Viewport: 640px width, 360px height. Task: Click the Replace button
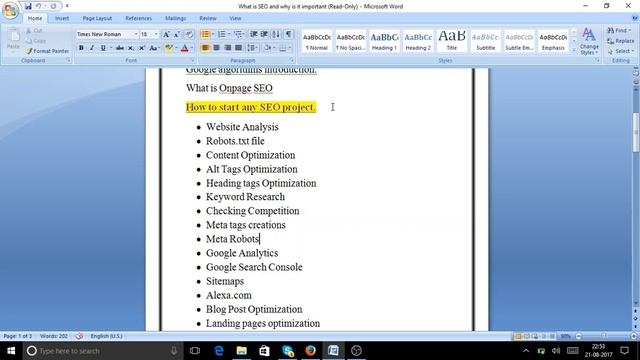coord(620,41)
